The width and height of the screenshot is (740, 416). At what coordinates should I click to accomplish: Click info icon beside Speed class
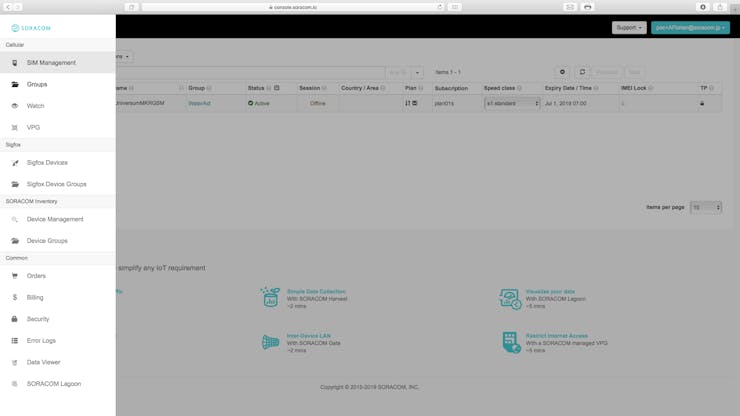pyautogui.click(x=519, y=88)
